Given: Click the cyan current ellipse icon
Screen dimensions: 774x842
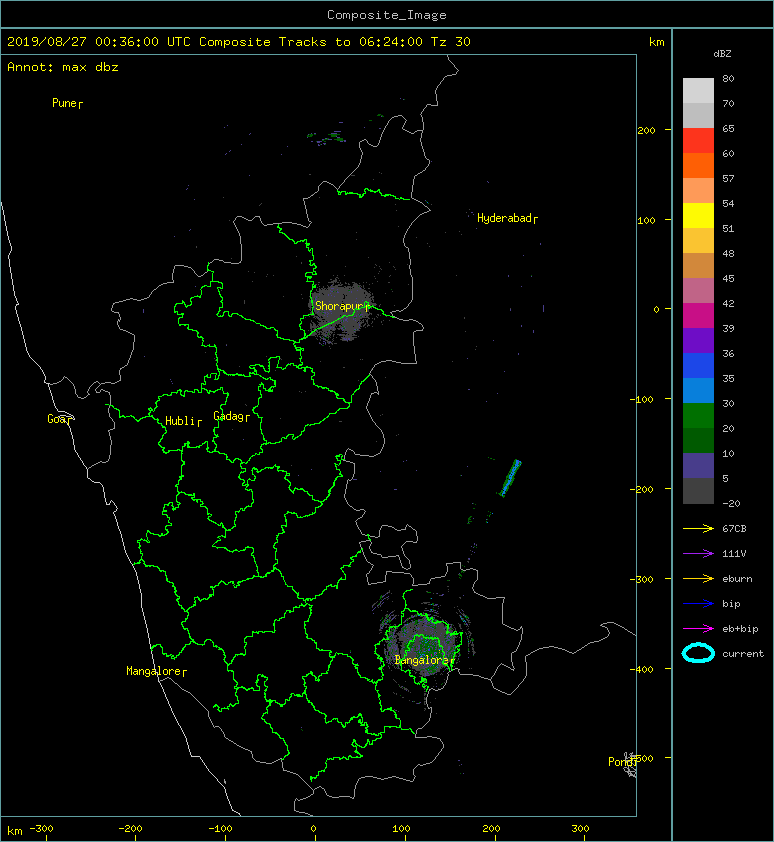Looking at the screenshot, I should point(698,653).
